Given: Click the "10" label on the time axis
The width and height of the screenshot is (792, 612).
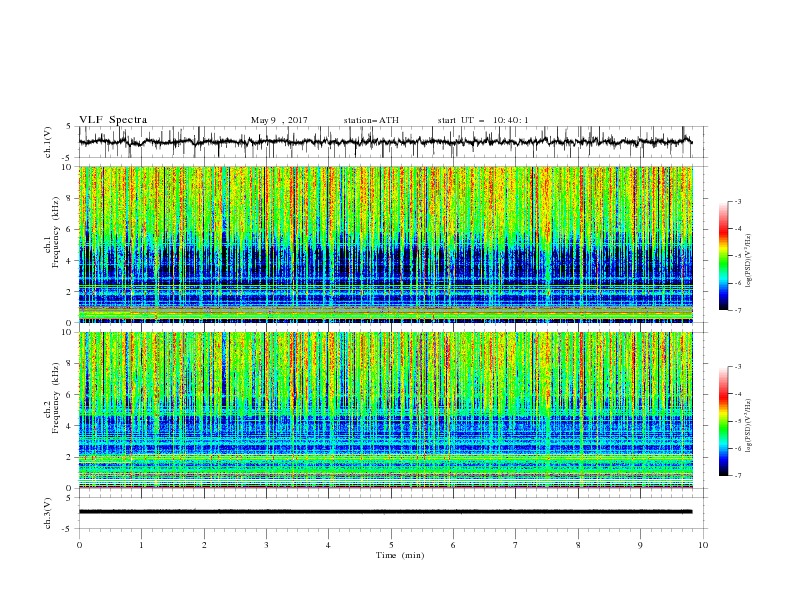Looking at the screenshot, I should 703,545.
